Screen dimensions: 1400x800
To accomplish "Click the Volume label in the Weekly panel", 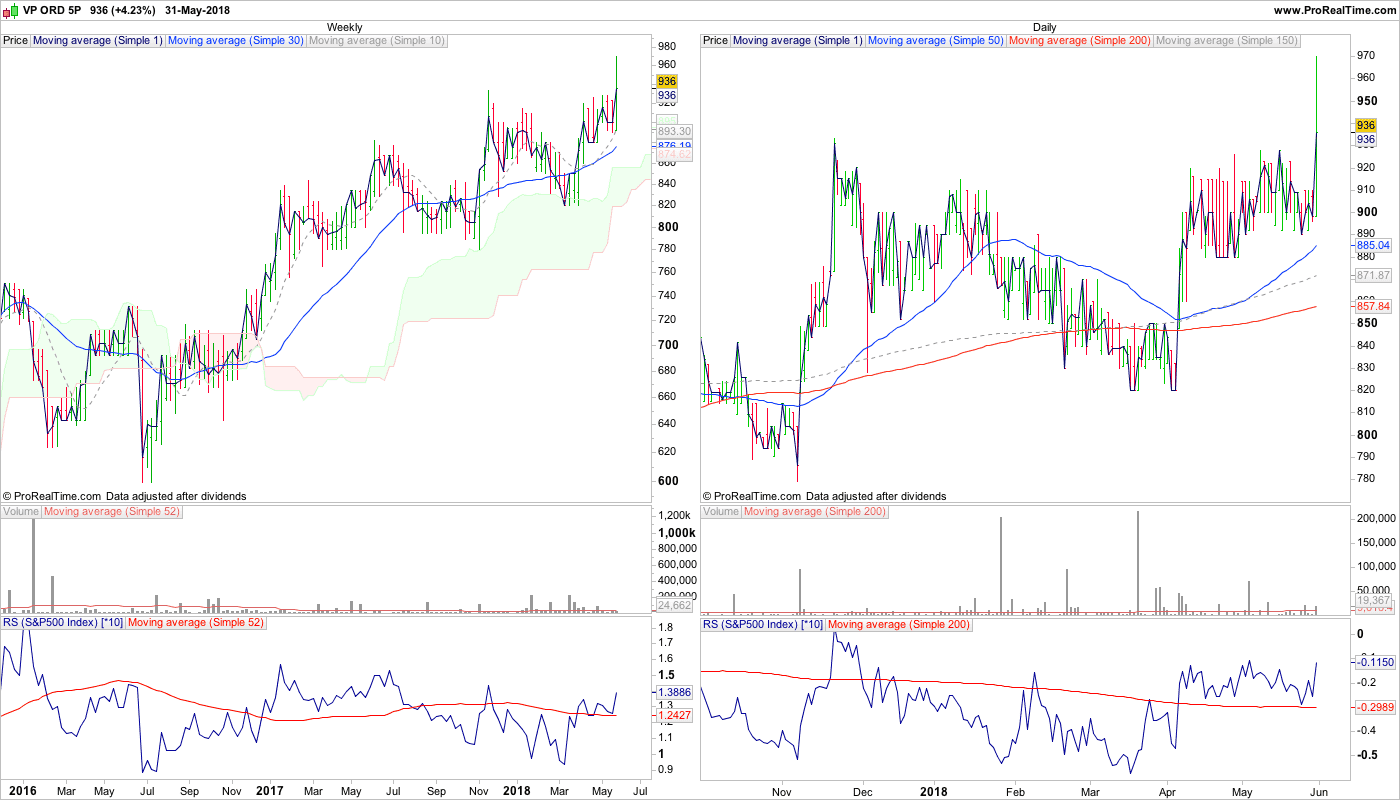I will coord(21,512).
